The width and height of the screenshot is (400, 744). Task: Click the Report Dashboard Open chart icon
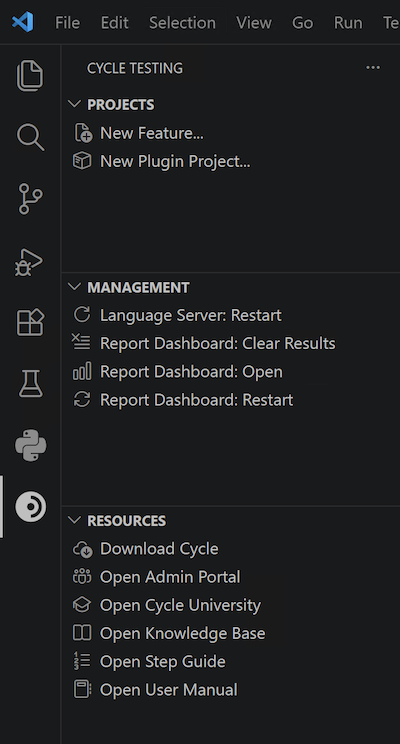pyautogui.click(x=82, y=372)
